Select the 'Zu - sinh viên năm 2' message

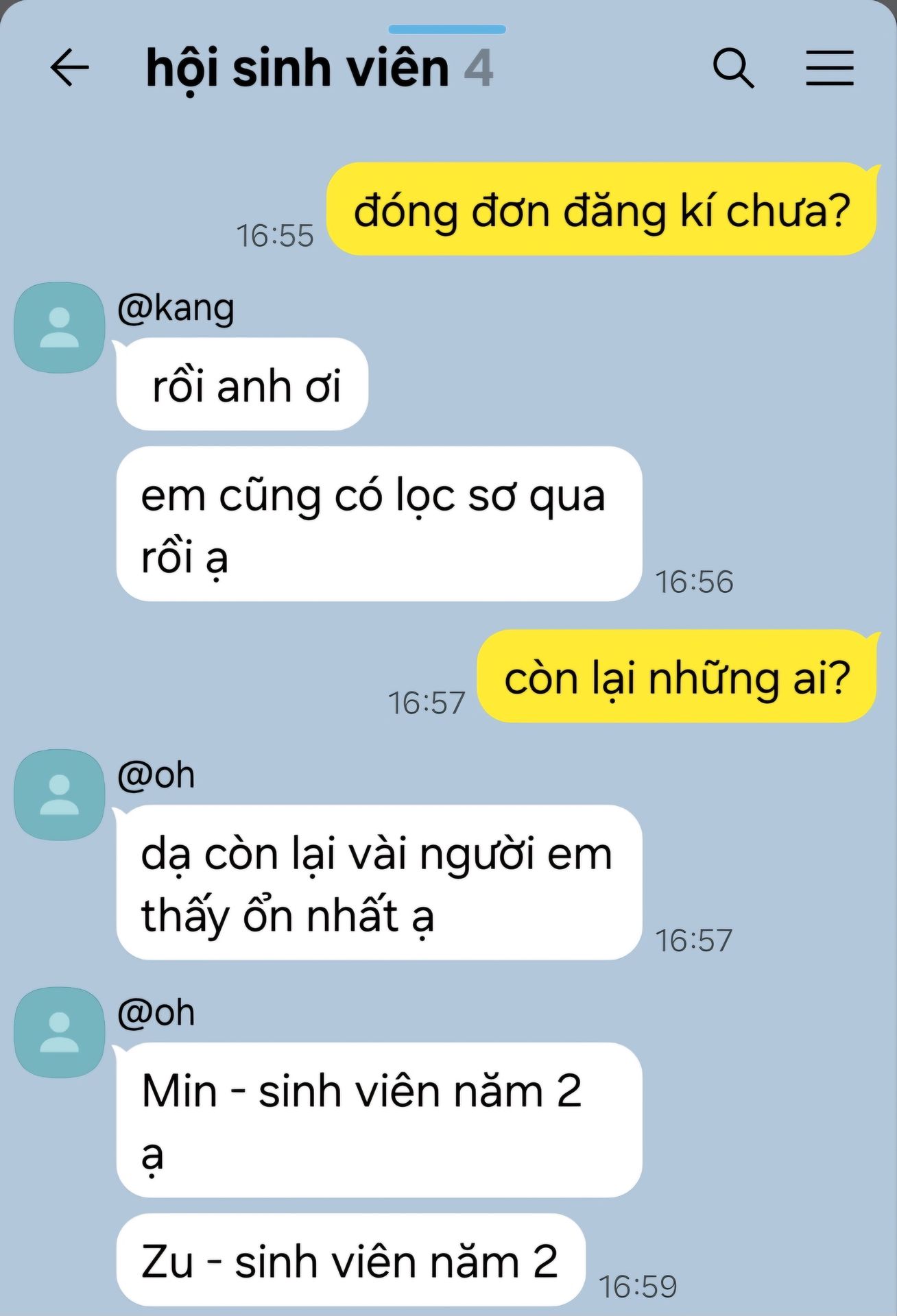click(350, 1260)
